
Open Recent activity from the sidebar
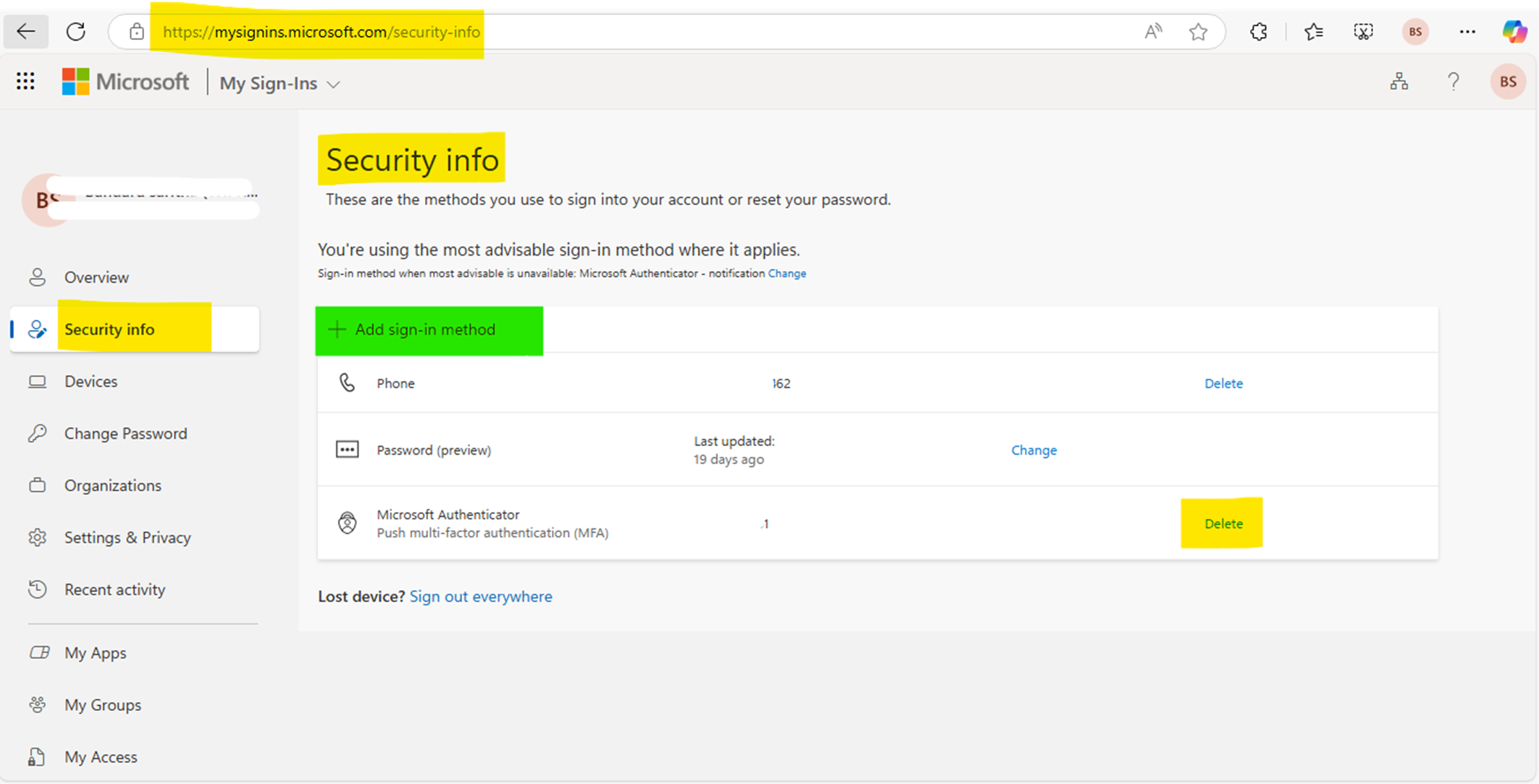[x=114, y=589]
